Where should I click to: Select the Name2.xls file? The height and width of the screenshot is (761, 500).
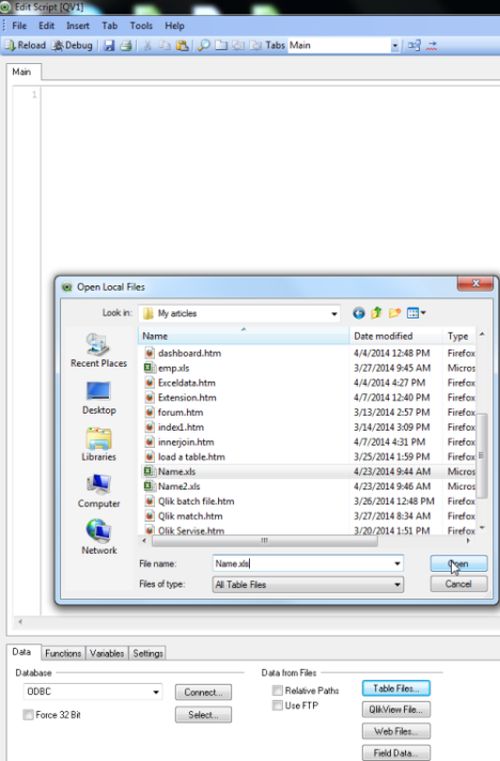point(179,486)
